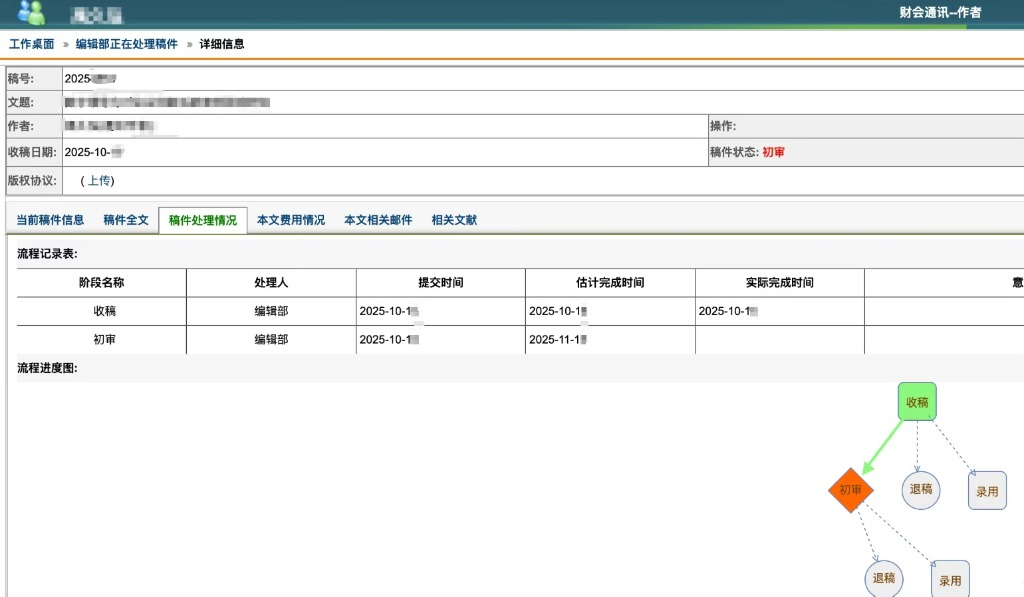Select the green 收稿 flowchart node

pyautogui.click(x=917, y=401)
